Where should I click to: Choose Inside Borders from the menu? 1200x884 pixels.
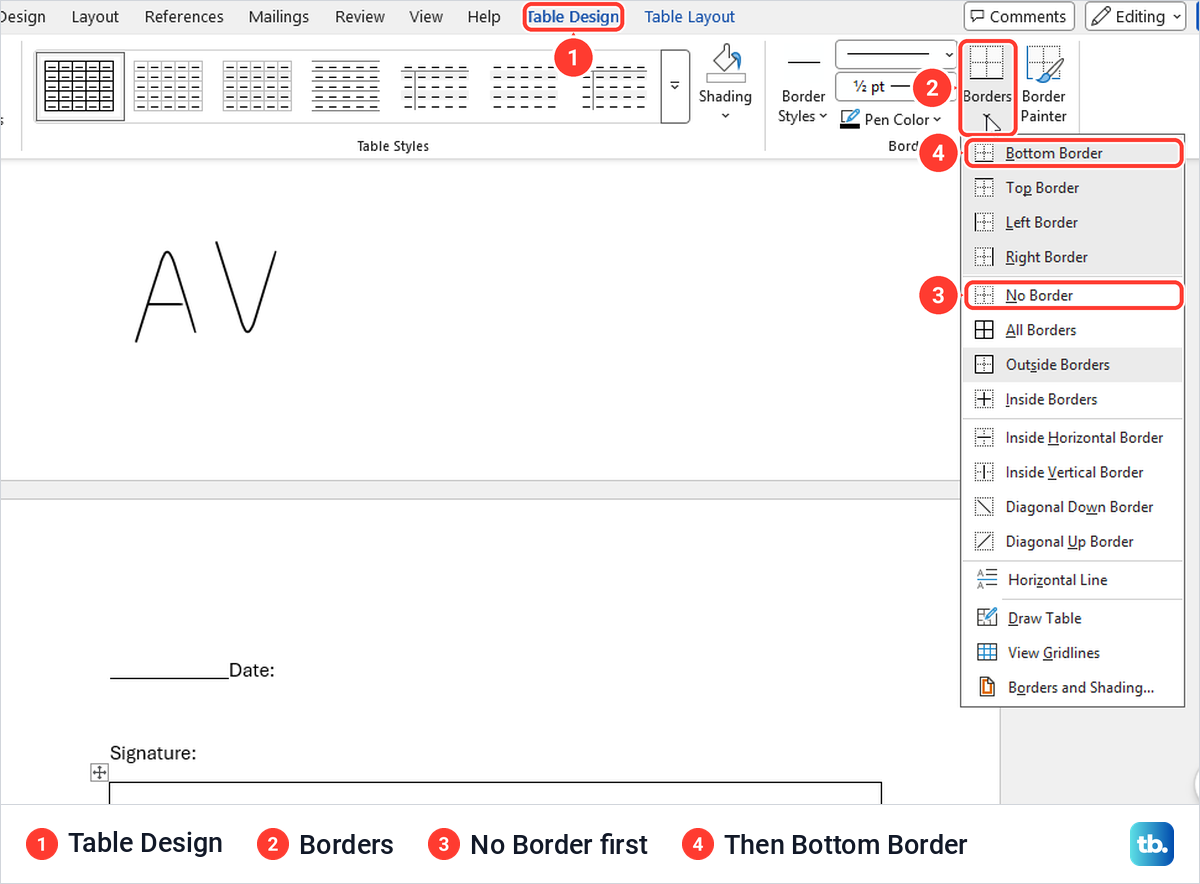[x=1072, y=399]
